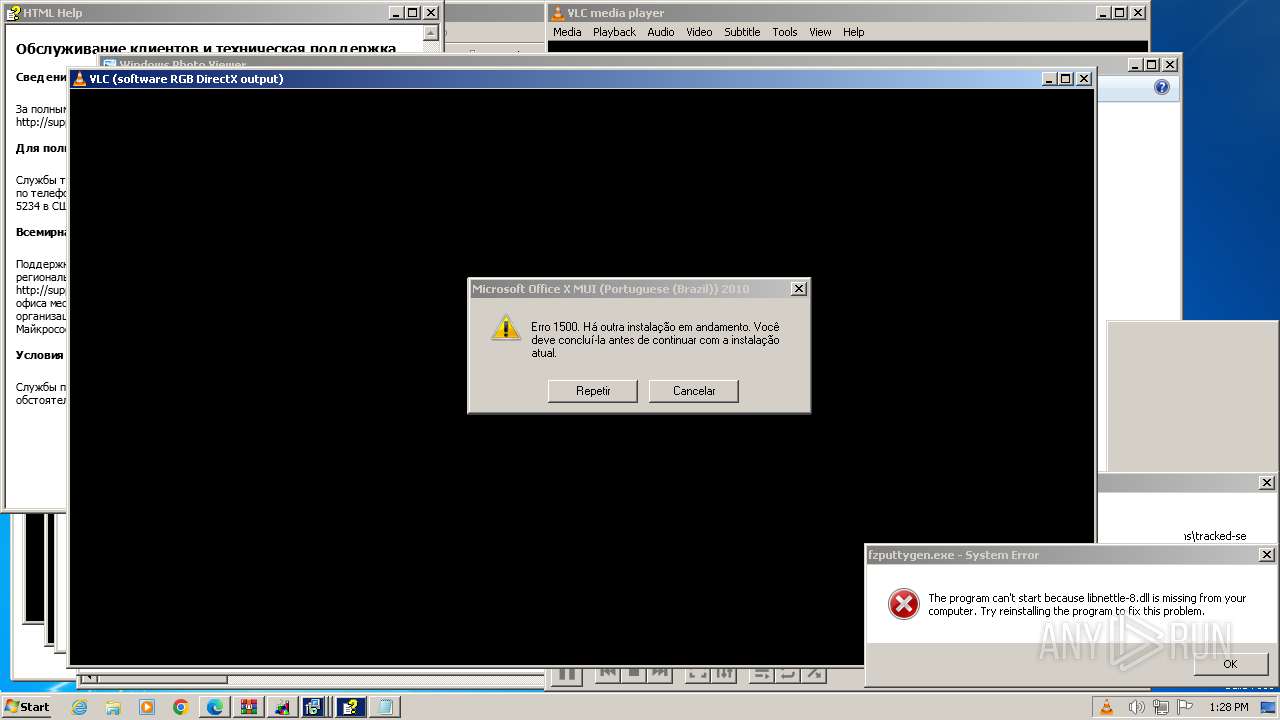Switch to the WinRAR taskbar button
This screenshot has height=720, width=1280.
click(x=249, y=707)
